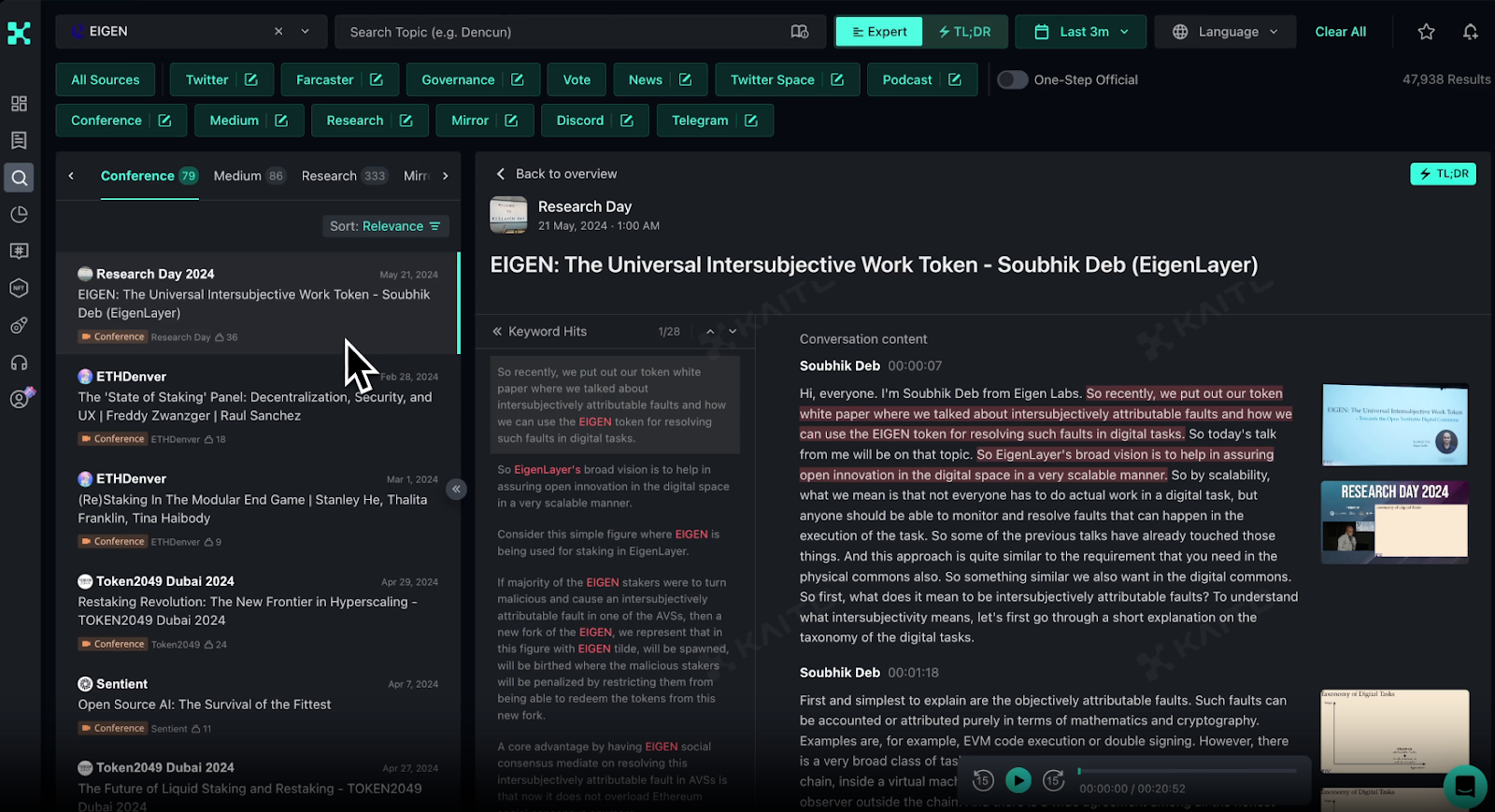Open the Sort: Relevance dropdown
The image size is (1495, 812).
(x=385, y=226)
